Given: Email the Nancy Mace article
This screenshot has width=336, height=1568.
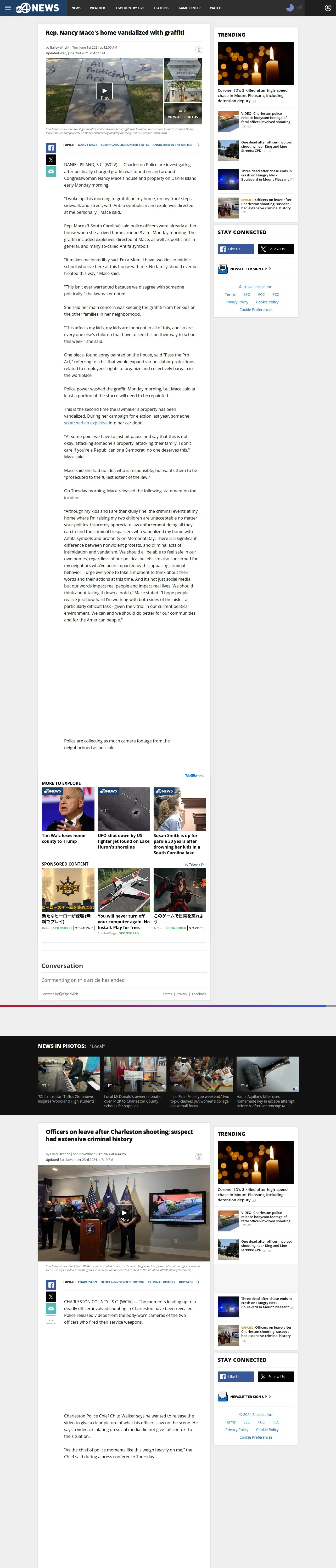Looking at the screenshot, I should pos(51,171).
